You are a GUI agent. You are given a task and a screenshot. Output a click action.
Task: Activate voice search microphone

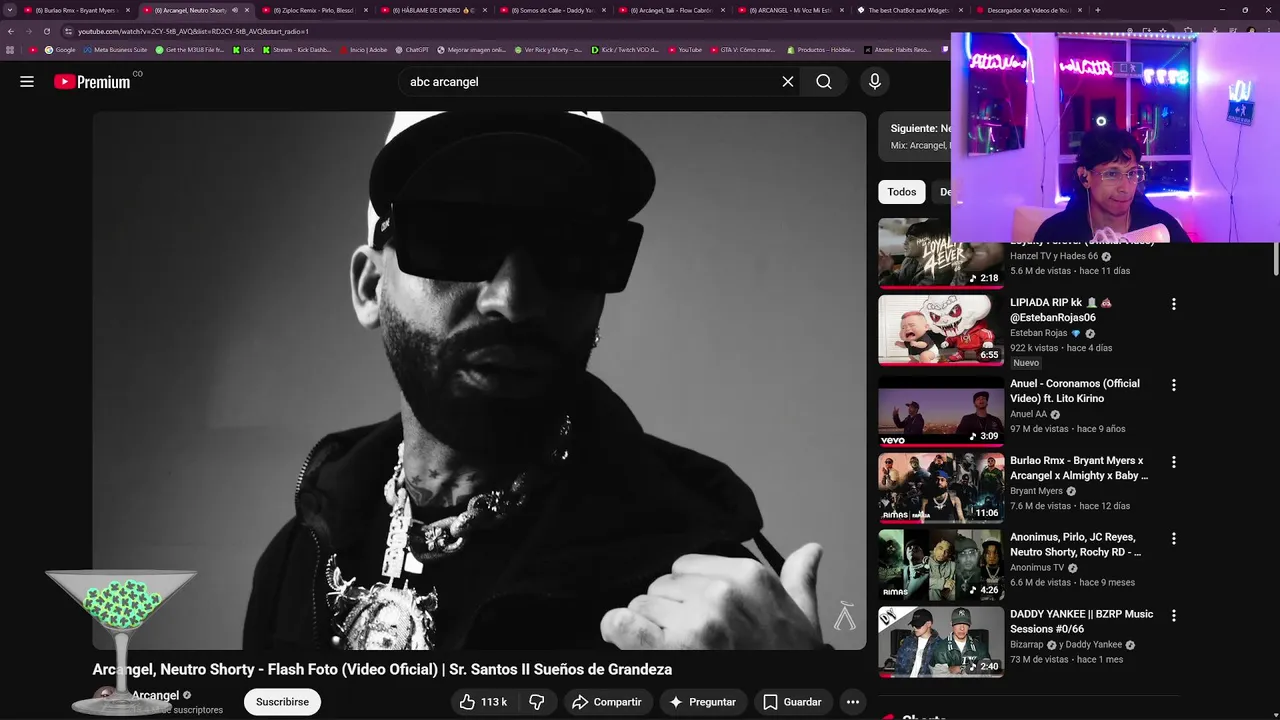click(x=875, y=82)
